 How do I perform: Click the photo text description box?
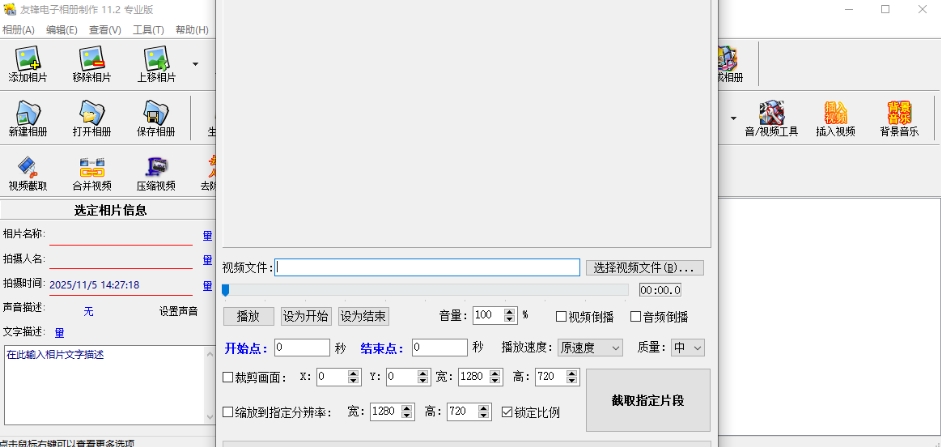[104, 385]
